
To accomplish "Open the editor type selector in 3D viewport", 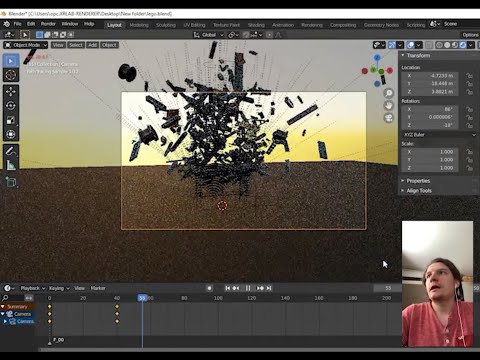I will point(9,35).
